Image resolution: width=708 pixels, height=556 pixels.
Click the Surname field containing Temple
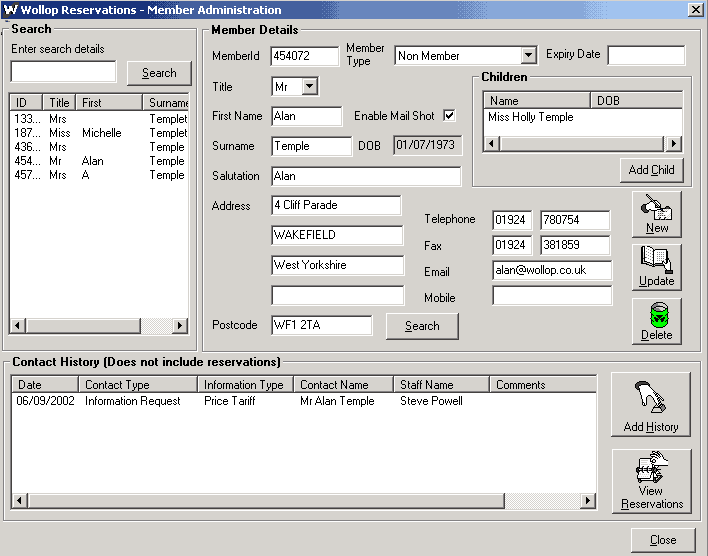click(312, 146)
